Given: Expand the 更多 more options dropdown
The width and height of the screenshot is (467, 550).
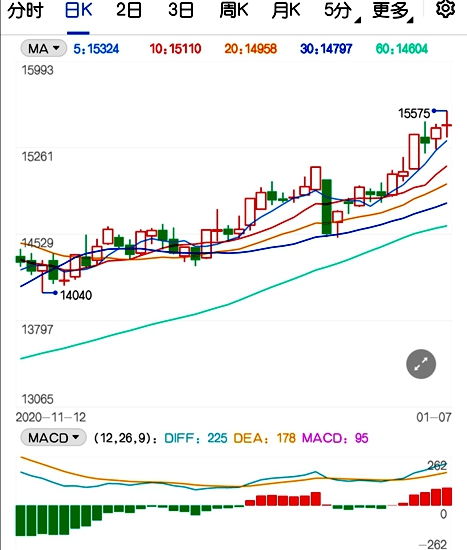Looking at the screenshot, I should [393, 11].
